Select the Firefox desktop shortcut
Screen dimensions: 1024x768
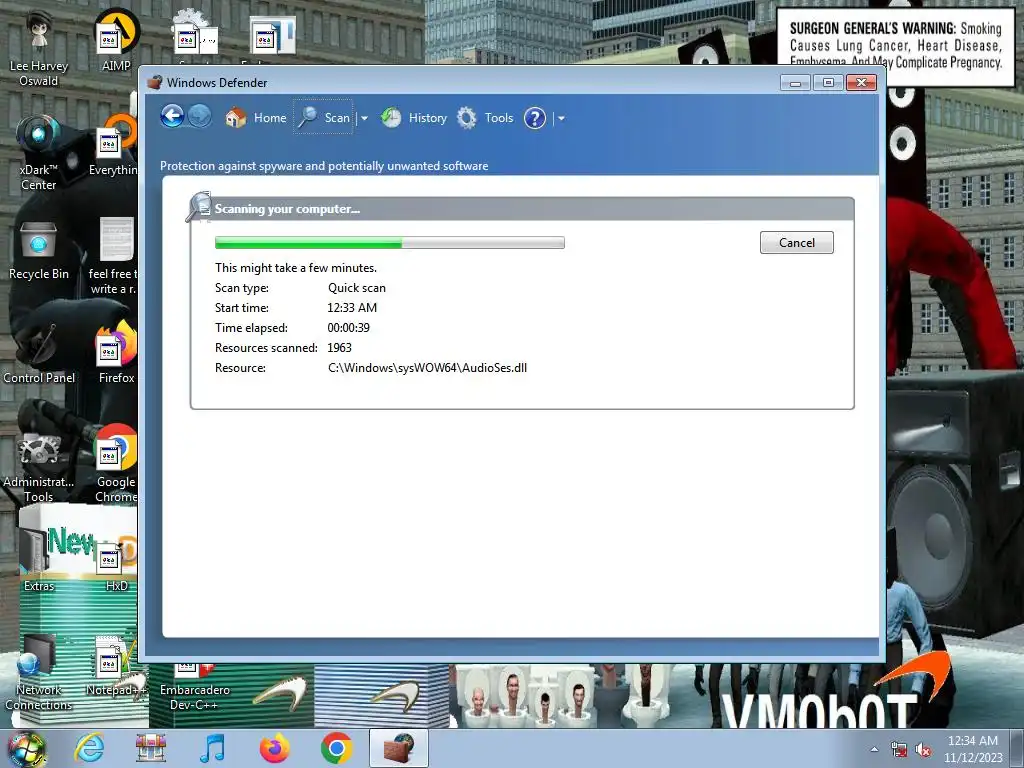[116, 353]
